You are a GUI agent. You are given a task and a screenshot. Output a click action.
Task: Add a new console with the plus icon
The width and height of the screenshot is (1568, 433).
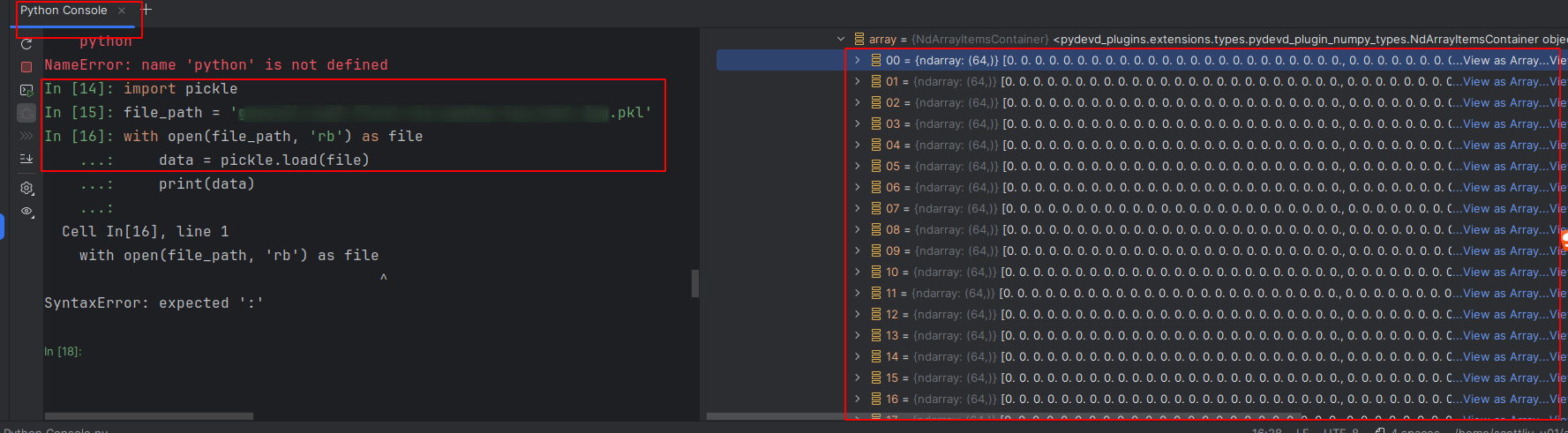click(146, 10)
